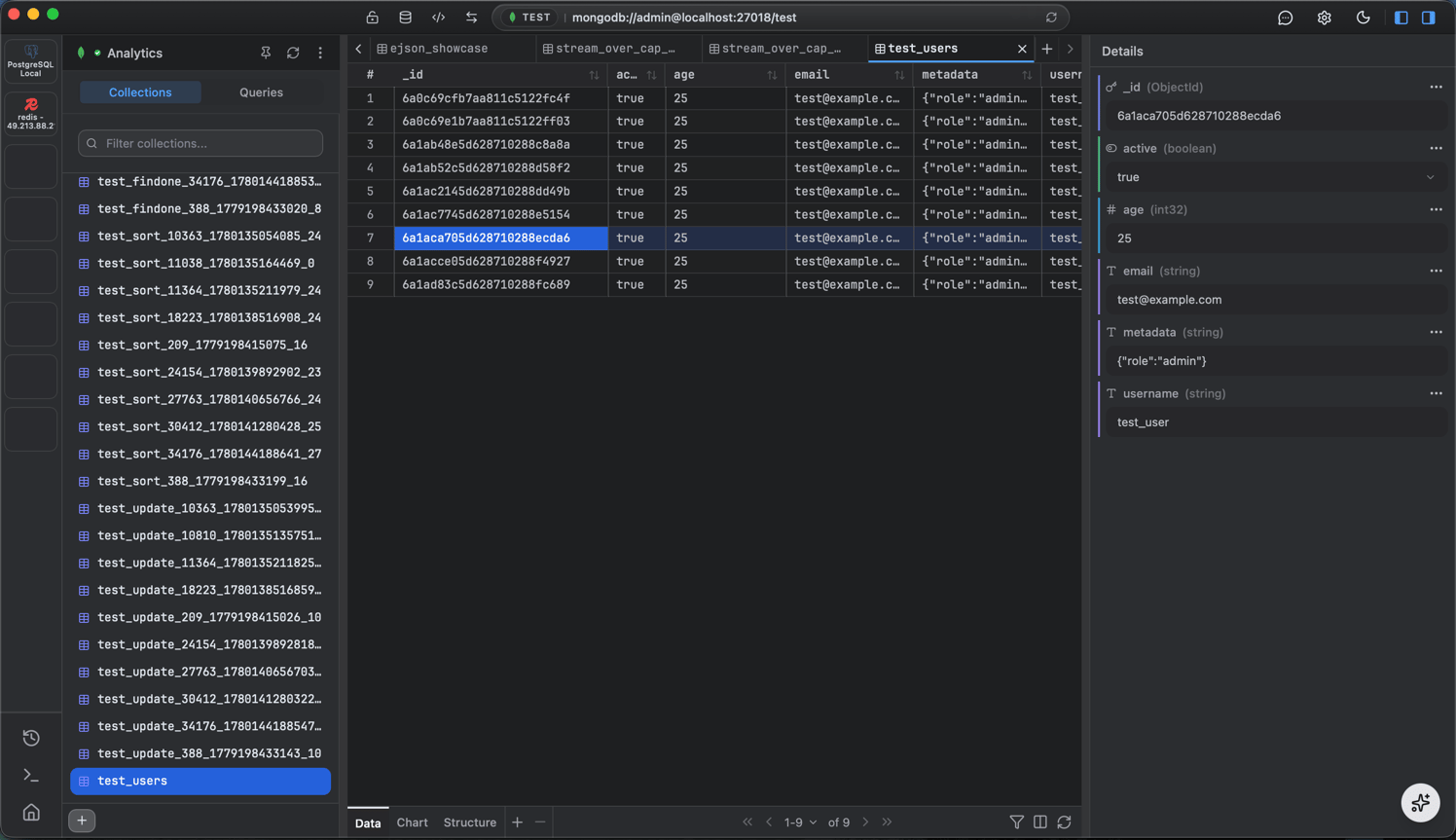1456x840 pixels.
Task: Open the test_sort_209_1779198415075_16 collection
Action: click(x=200, y=345)
